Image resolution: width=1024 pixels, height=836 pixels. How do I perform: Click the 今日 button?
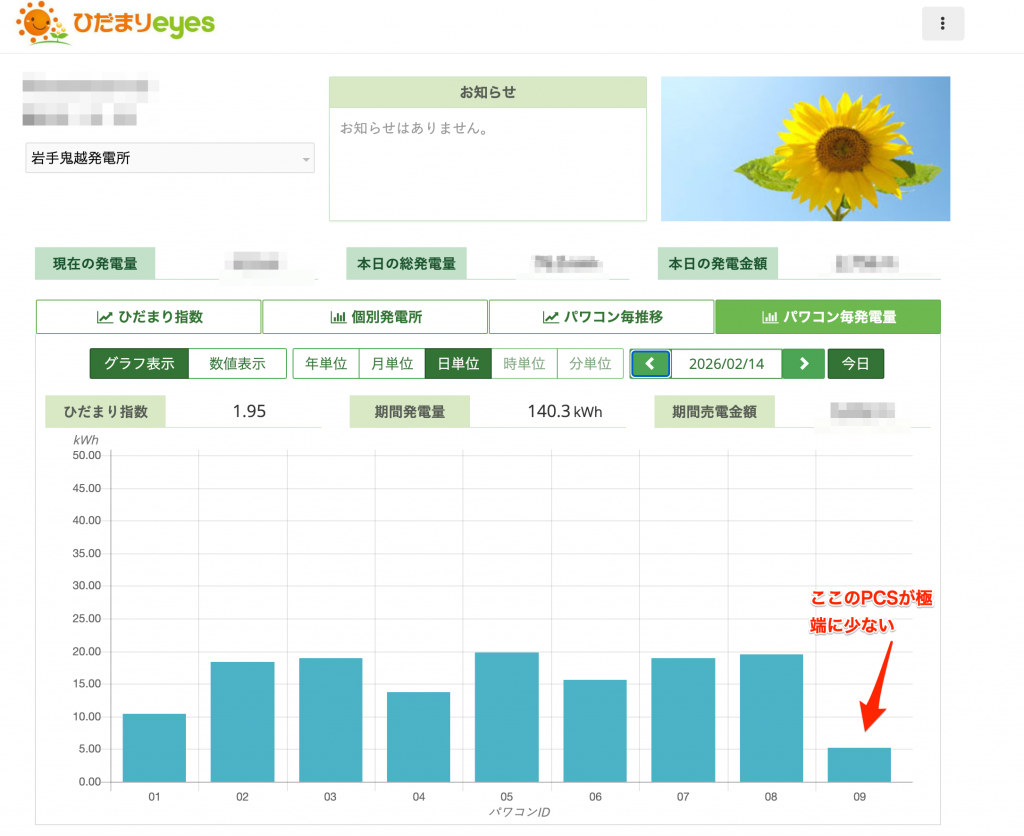(855, 364)
